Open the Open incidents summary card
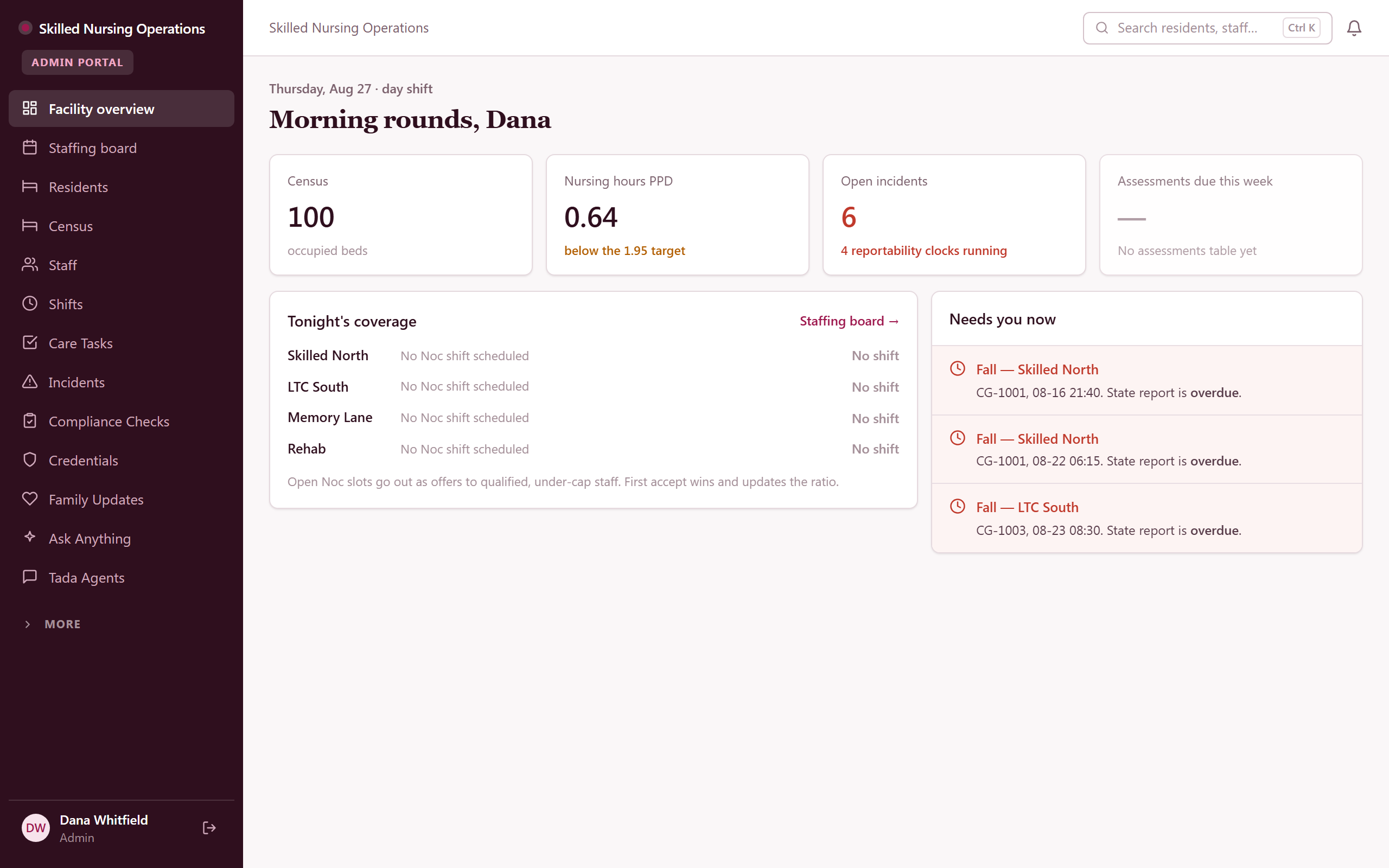The height and width of the screenshot is (868, 1389). point(954,215)
